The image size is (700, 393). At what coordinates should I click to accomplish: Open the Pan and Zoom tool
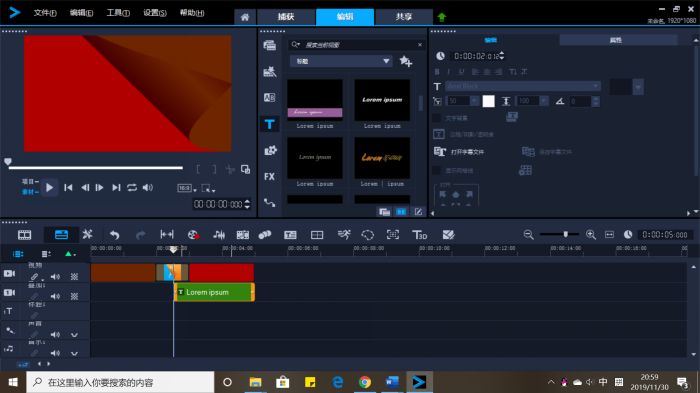coord(393,234)
